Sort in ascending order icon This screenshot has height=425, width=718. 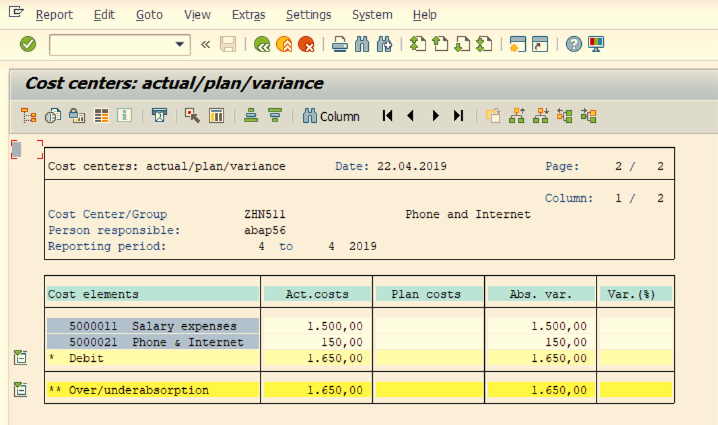click(251, 115)
